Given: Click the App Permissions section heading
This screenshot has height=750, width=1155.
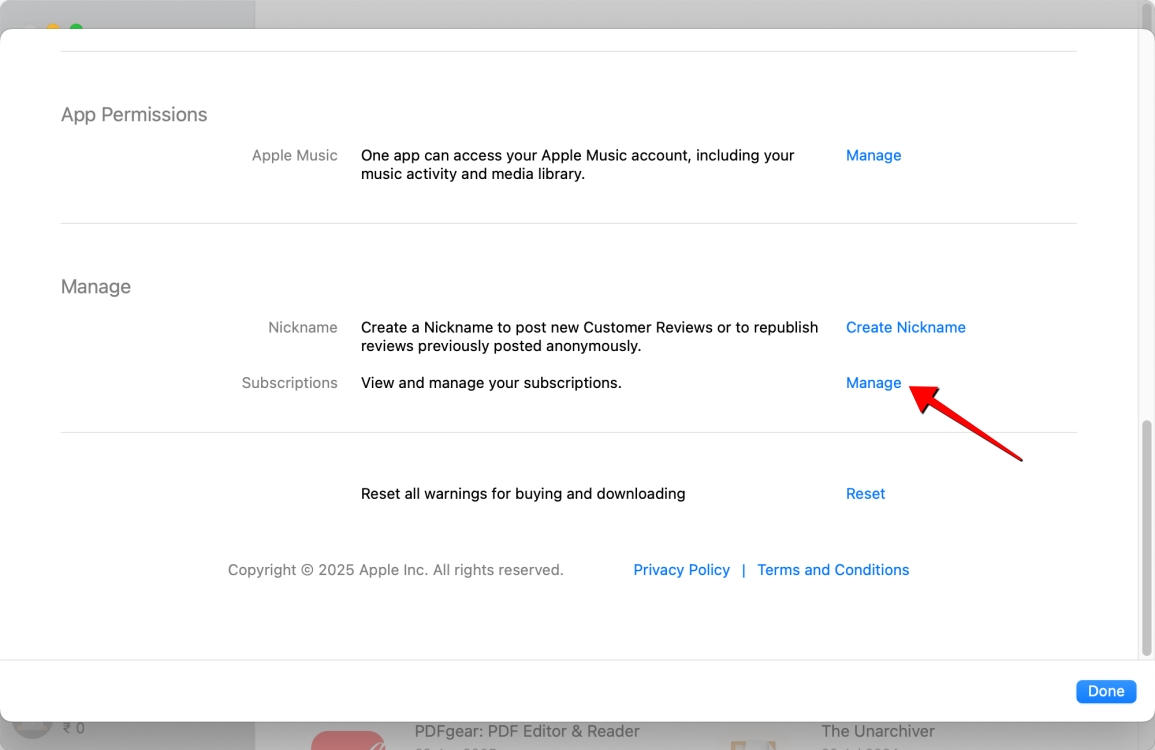Looking at the screenshot, I should pos(134,114).
